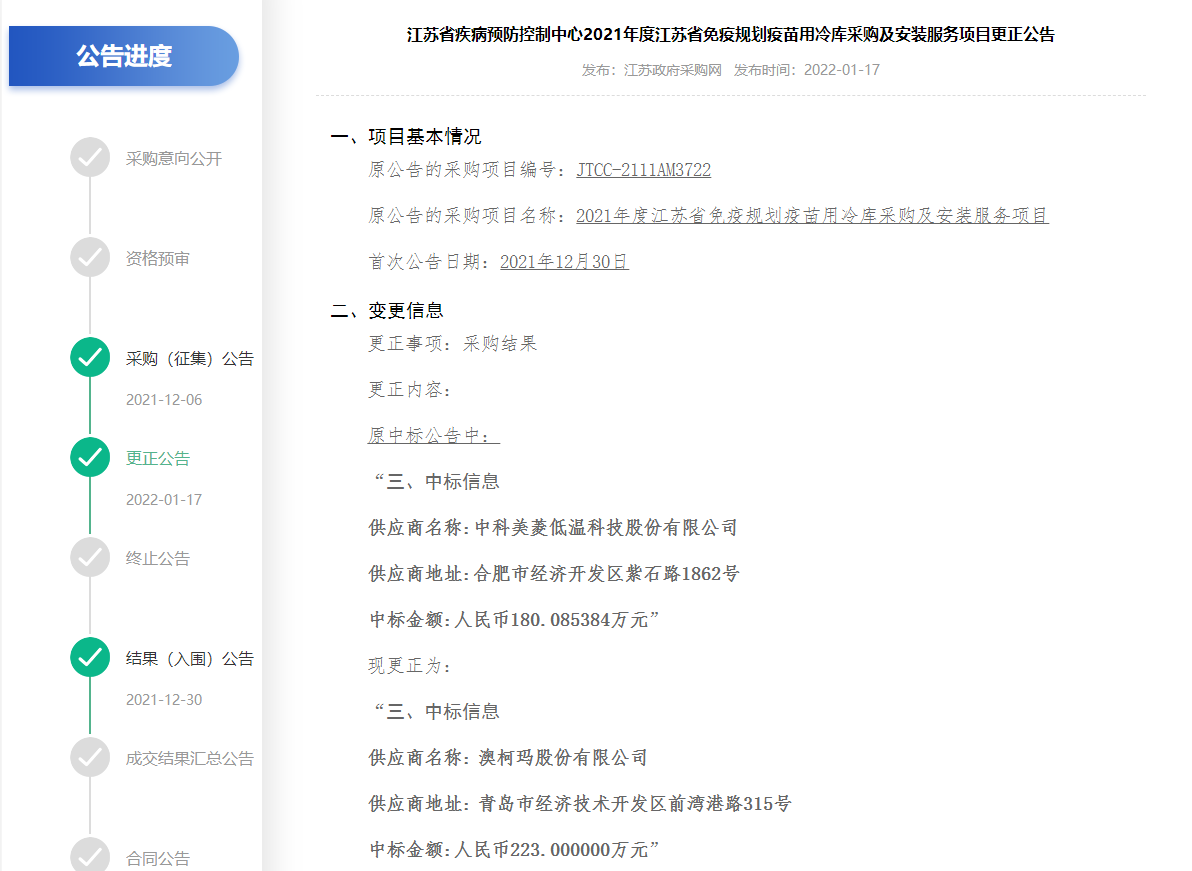
Task: Open the 资格预审 progress step
Action: coord(157,258)
